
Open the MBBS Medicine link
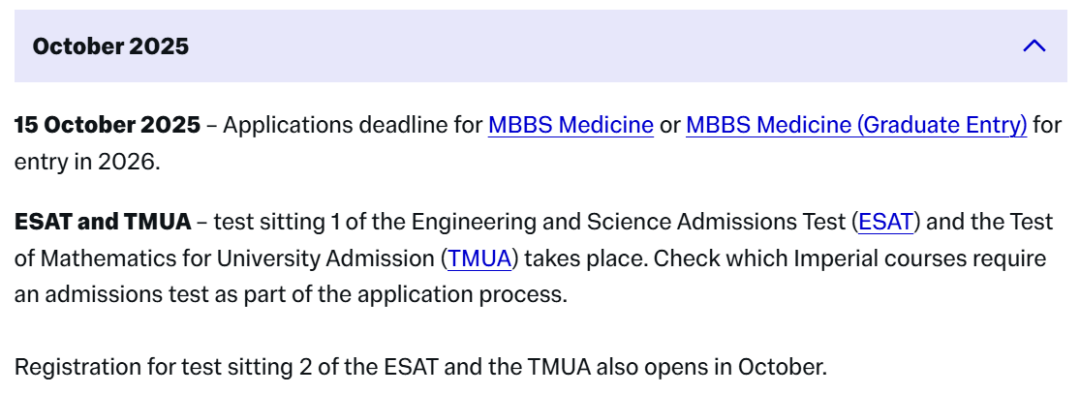coord(571,125)
